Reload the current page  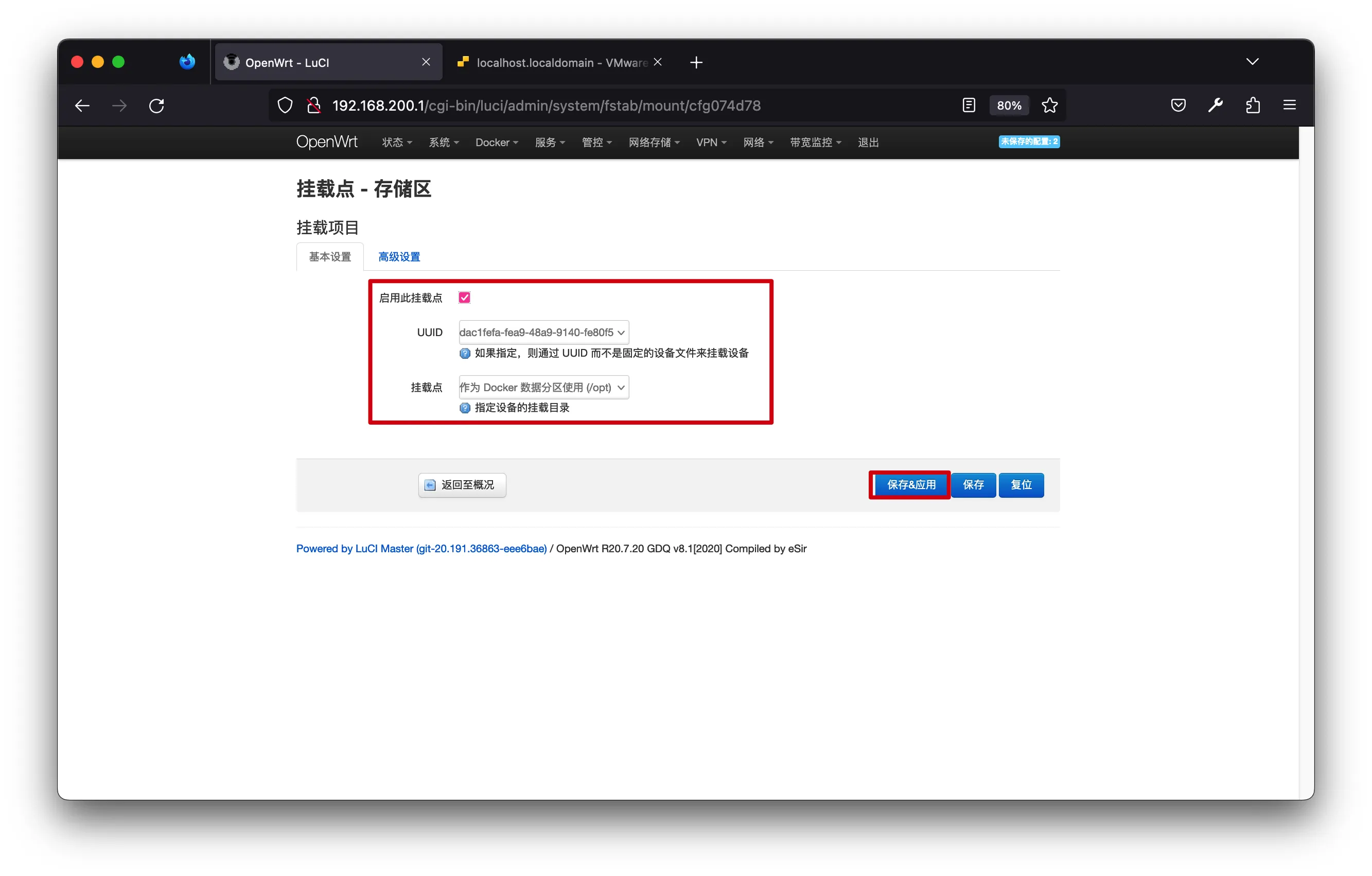point(156,106)
